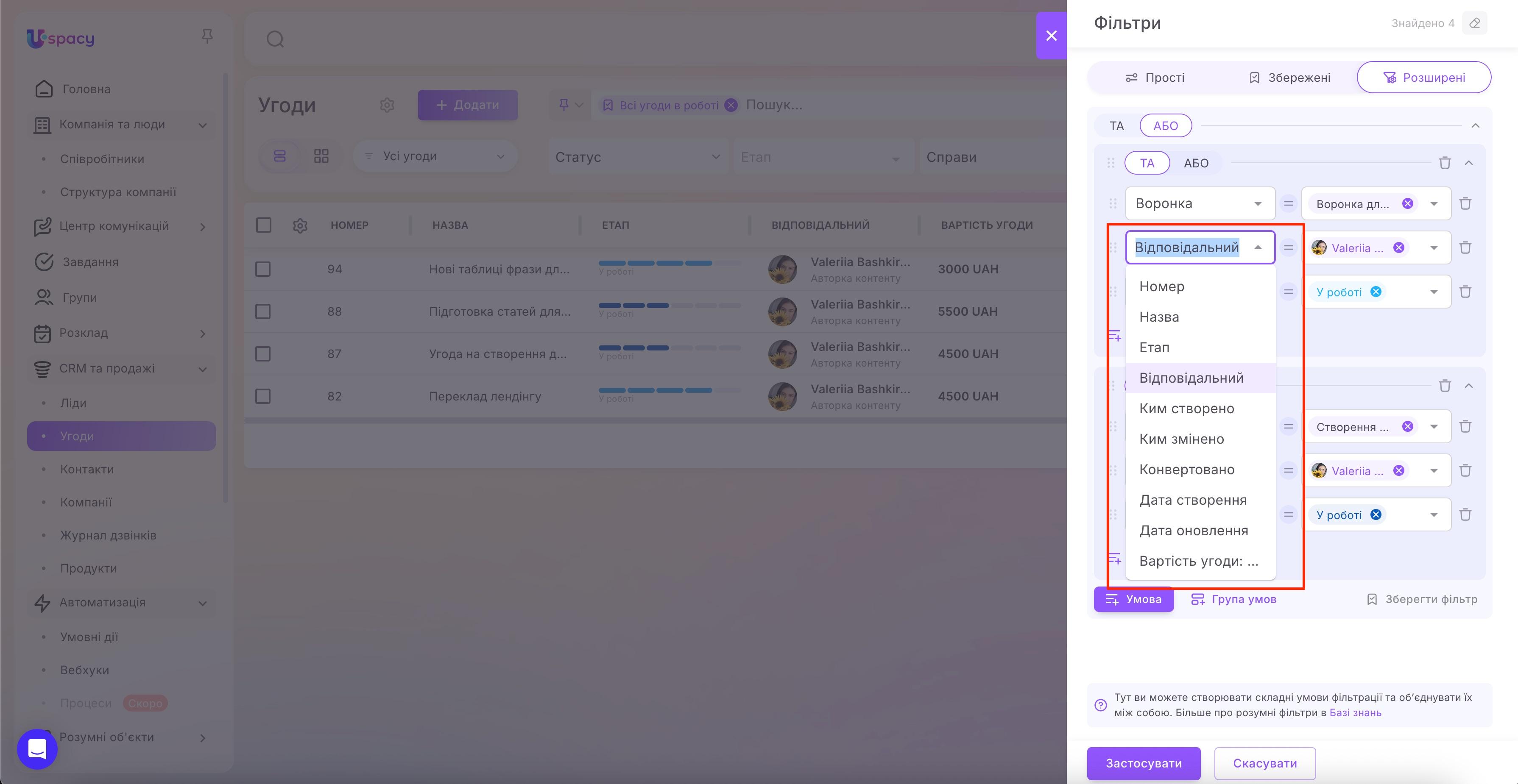1518x784 pixels.
Task: Open the chat widget in bottom left
Action: coord(36,749)
